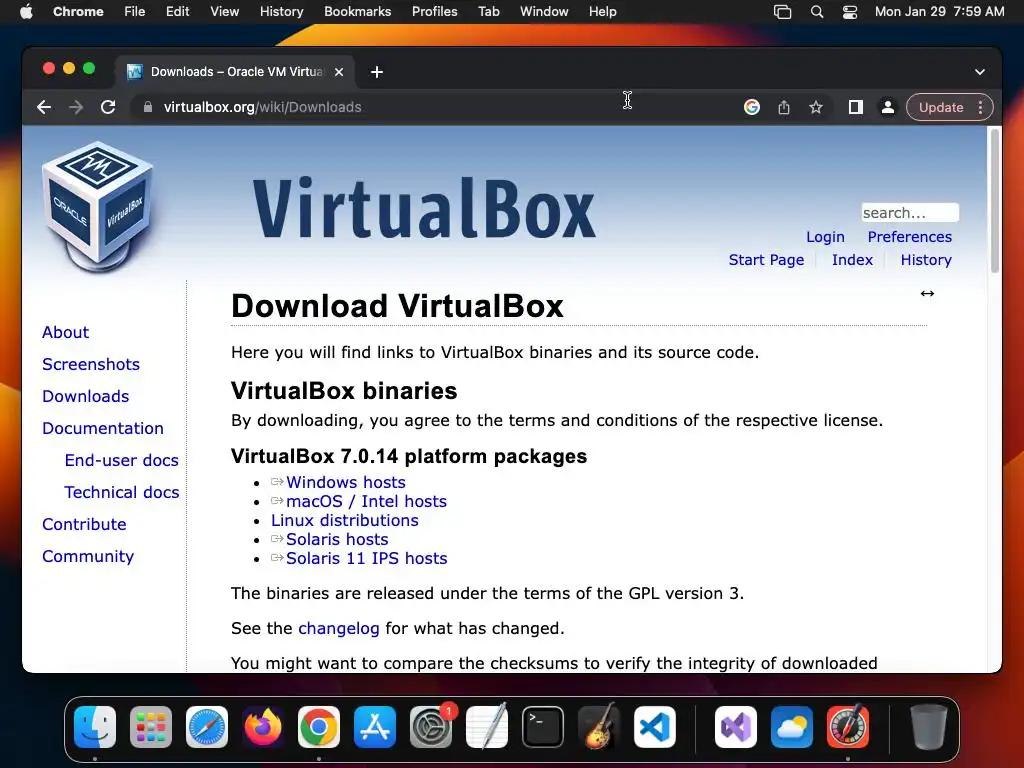
Task: Open the Preferences link
Action: pos(910,236)
